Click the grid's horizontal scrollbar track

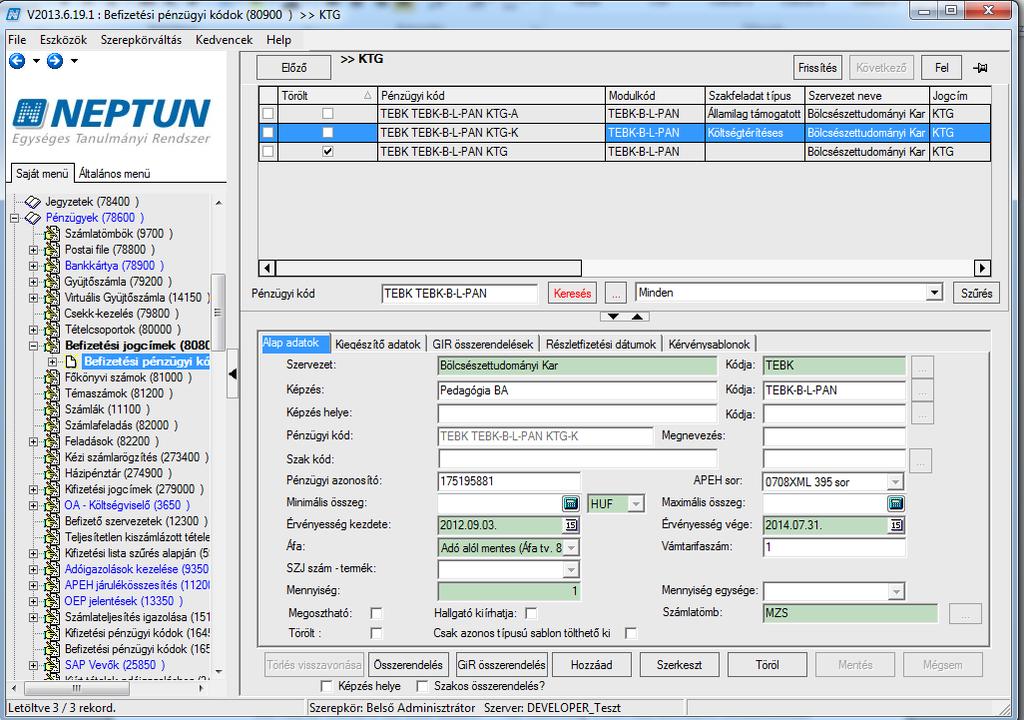pos(777,268)
